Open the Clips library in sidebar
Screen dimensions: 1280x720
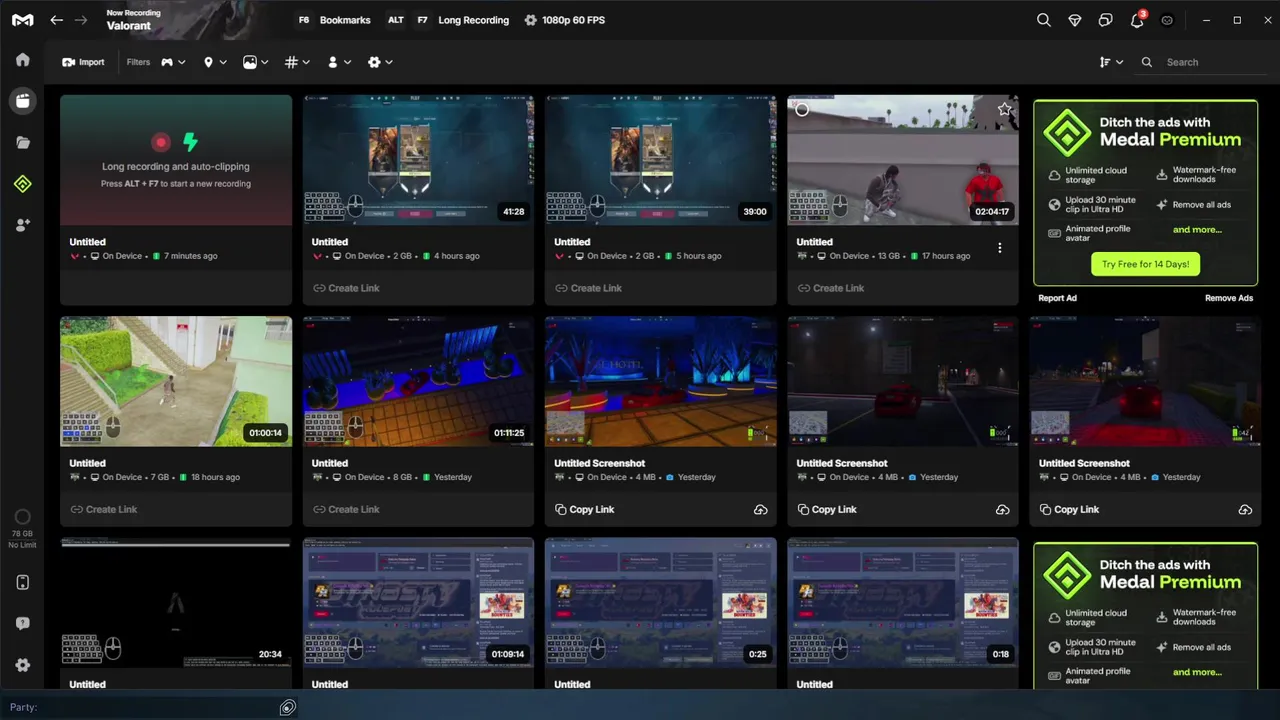click(x=22, y=101)
